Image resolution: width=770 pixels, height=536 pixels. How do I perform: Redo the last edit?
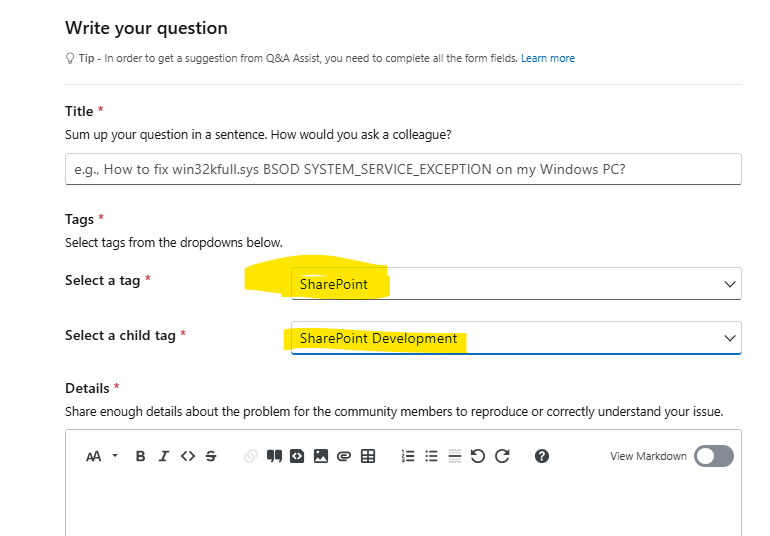point(502,456)
